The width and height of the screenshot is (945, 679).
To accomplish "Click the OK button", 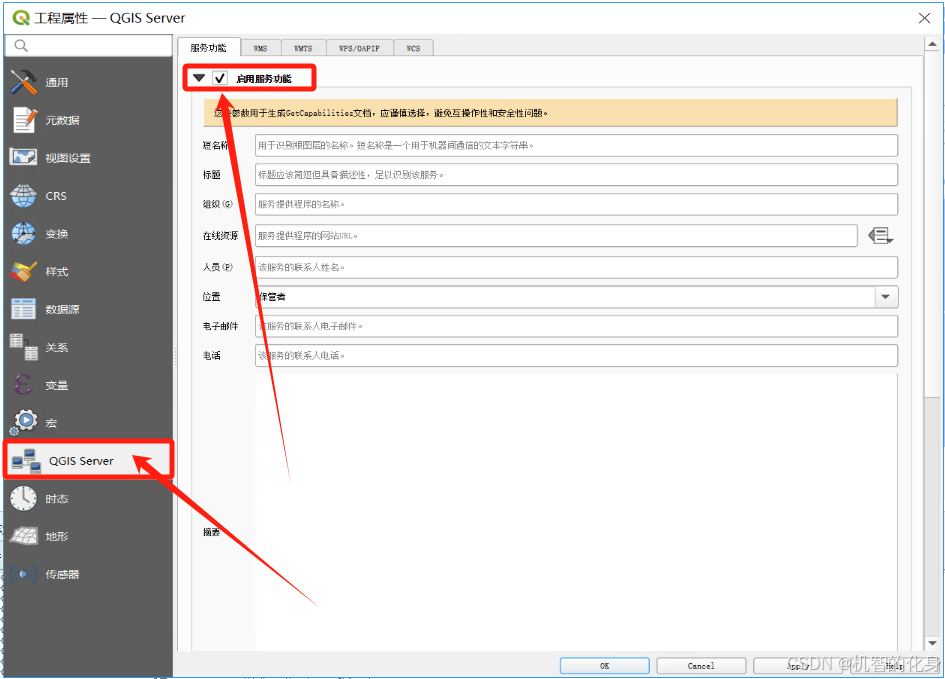I will pos(604,666).
